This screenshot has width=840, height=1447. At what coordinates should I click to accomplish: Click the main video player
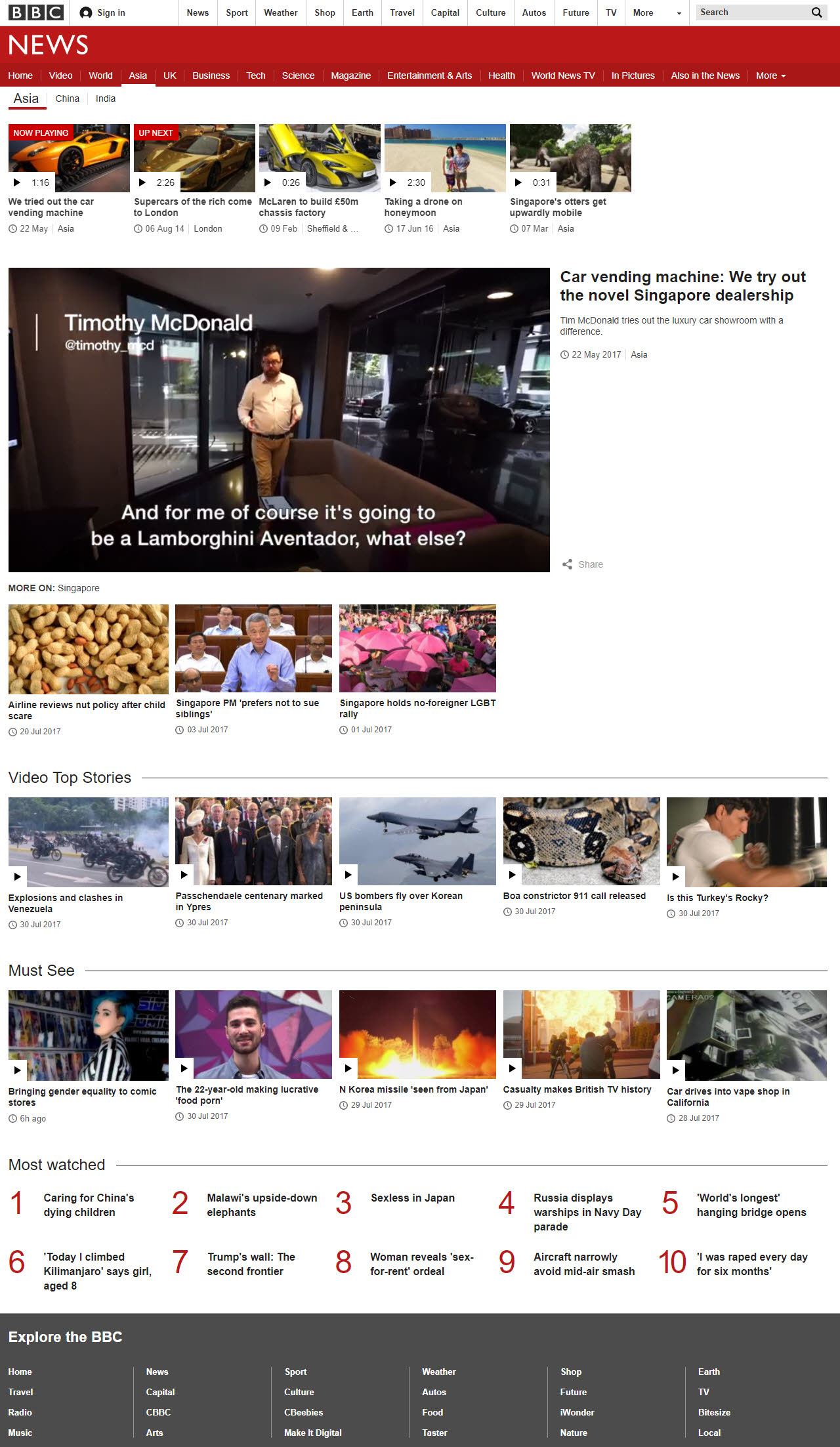tap(279, 420)
